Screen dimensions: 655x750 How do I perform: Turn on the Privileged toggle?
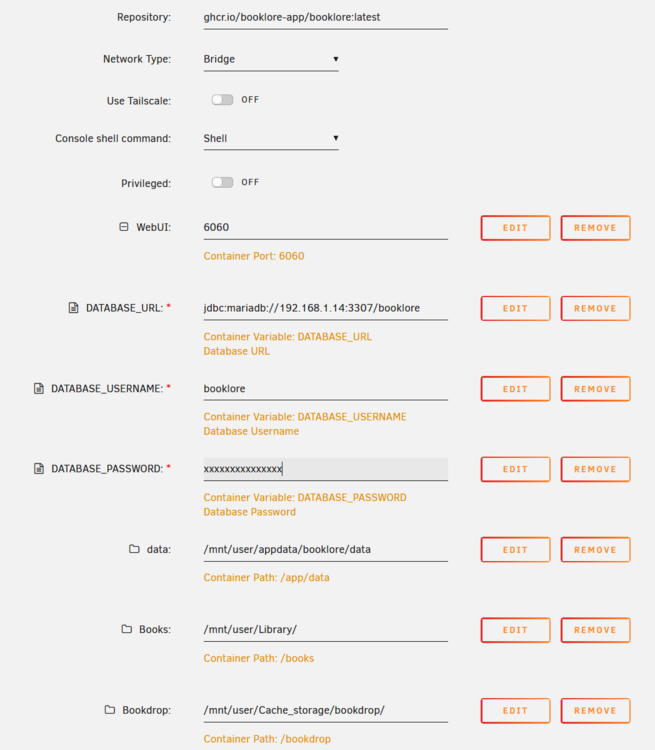pyautogui.click(x=222, y=182)
